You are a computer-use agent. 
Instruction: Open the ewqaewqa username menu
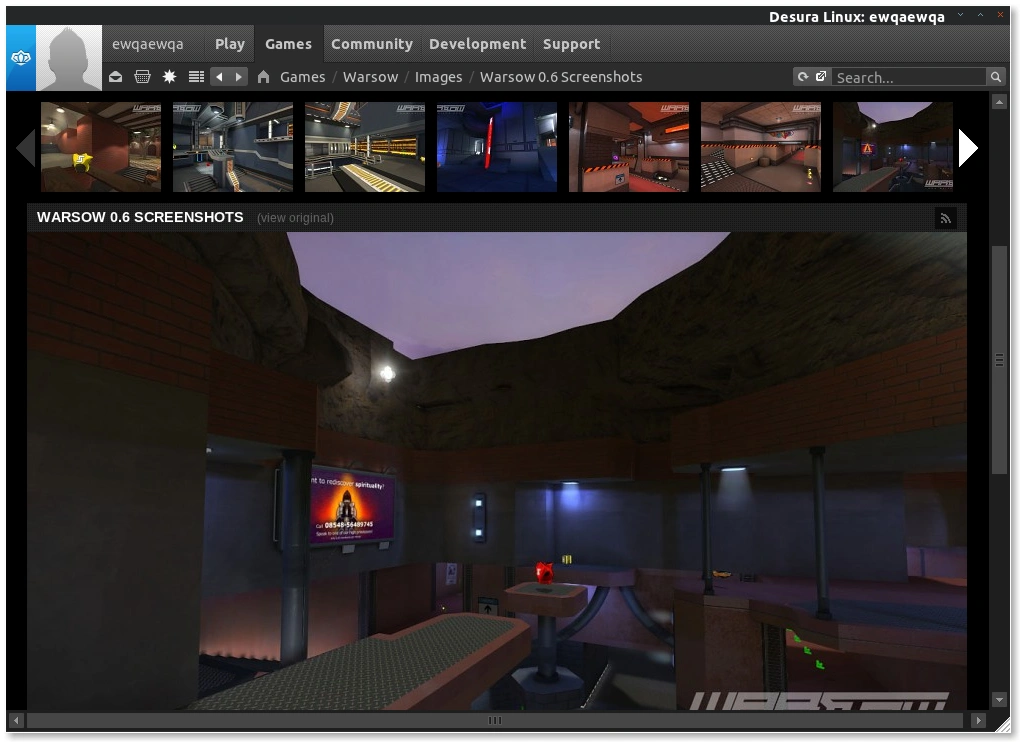click(x=148, y=44)
